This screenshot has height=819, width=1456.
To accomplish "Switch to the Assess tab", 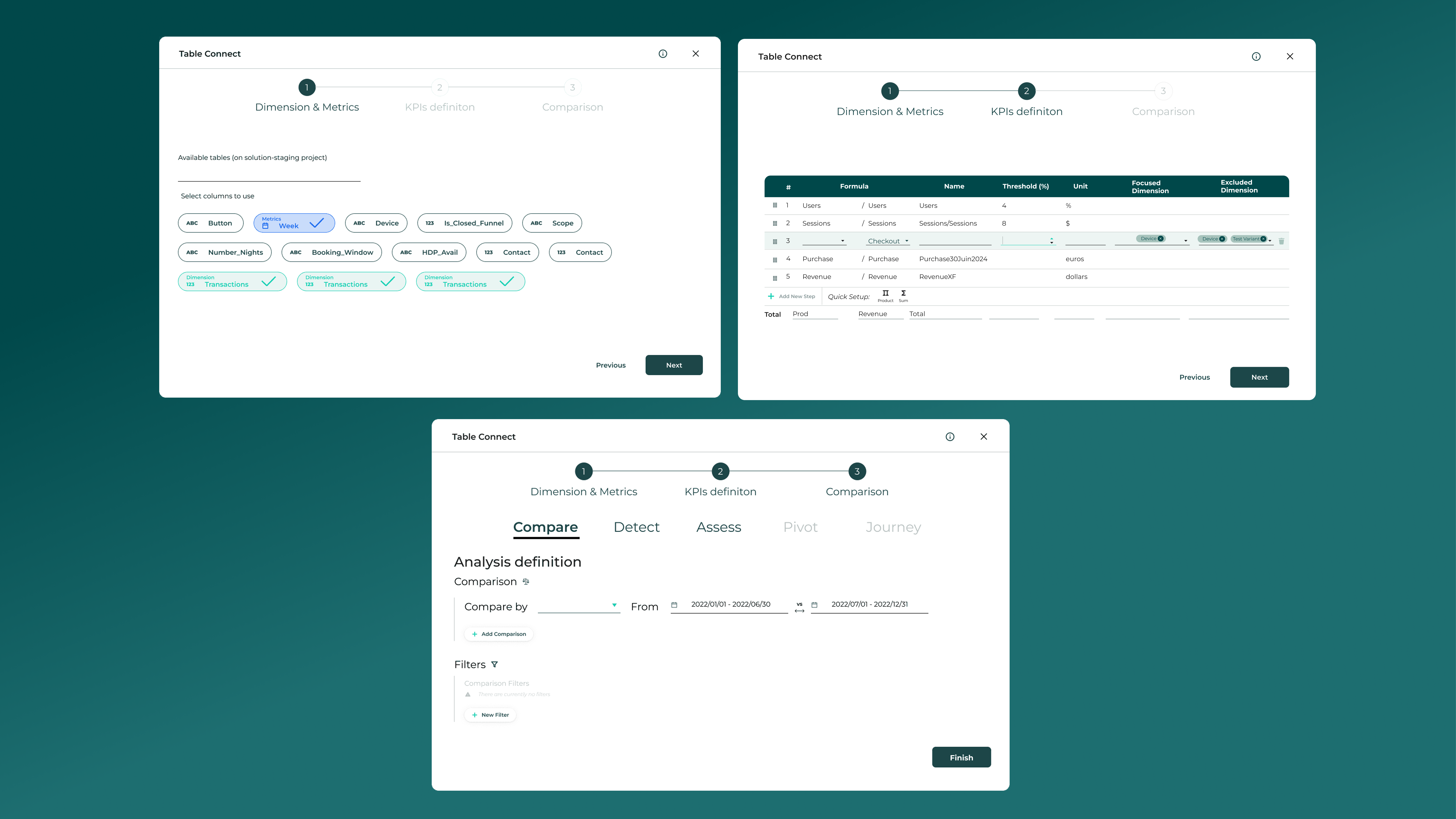I will (x=718, y=527).
